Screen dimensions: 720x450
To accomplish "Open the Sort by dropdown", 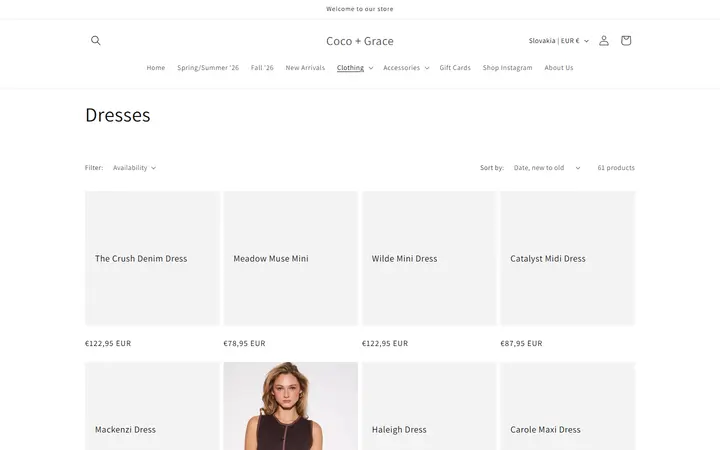I will [x=547, y=168].
